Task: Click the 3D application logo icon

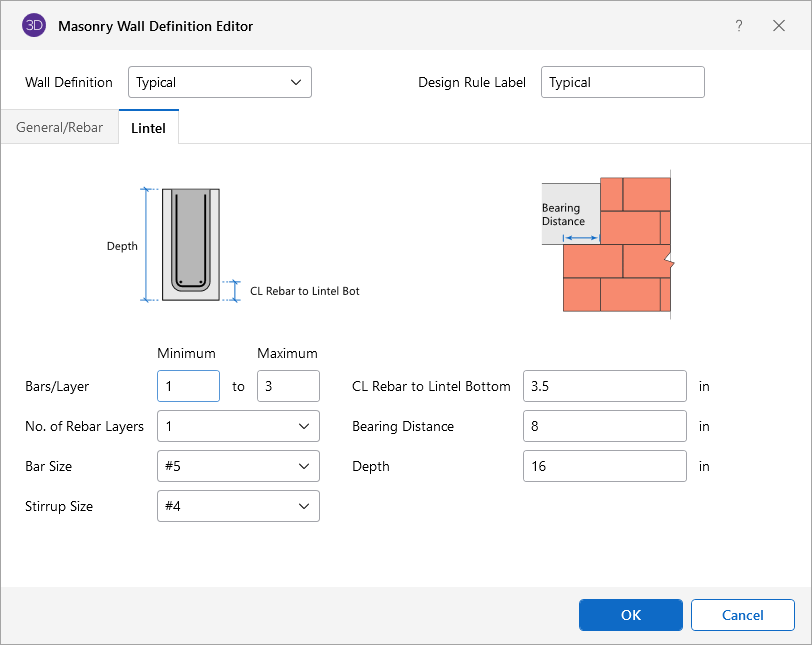Action: point(34,26)
